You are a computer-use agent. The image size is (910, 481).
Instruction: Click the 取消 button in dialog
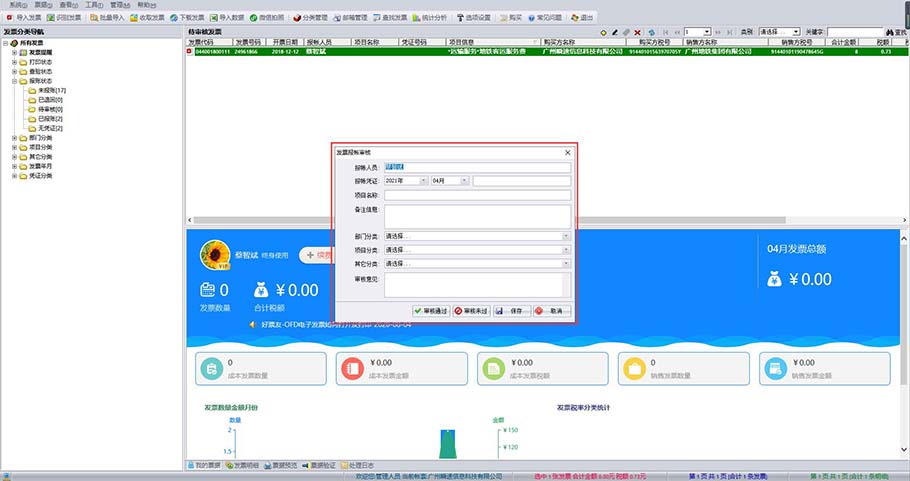(553, 311)
